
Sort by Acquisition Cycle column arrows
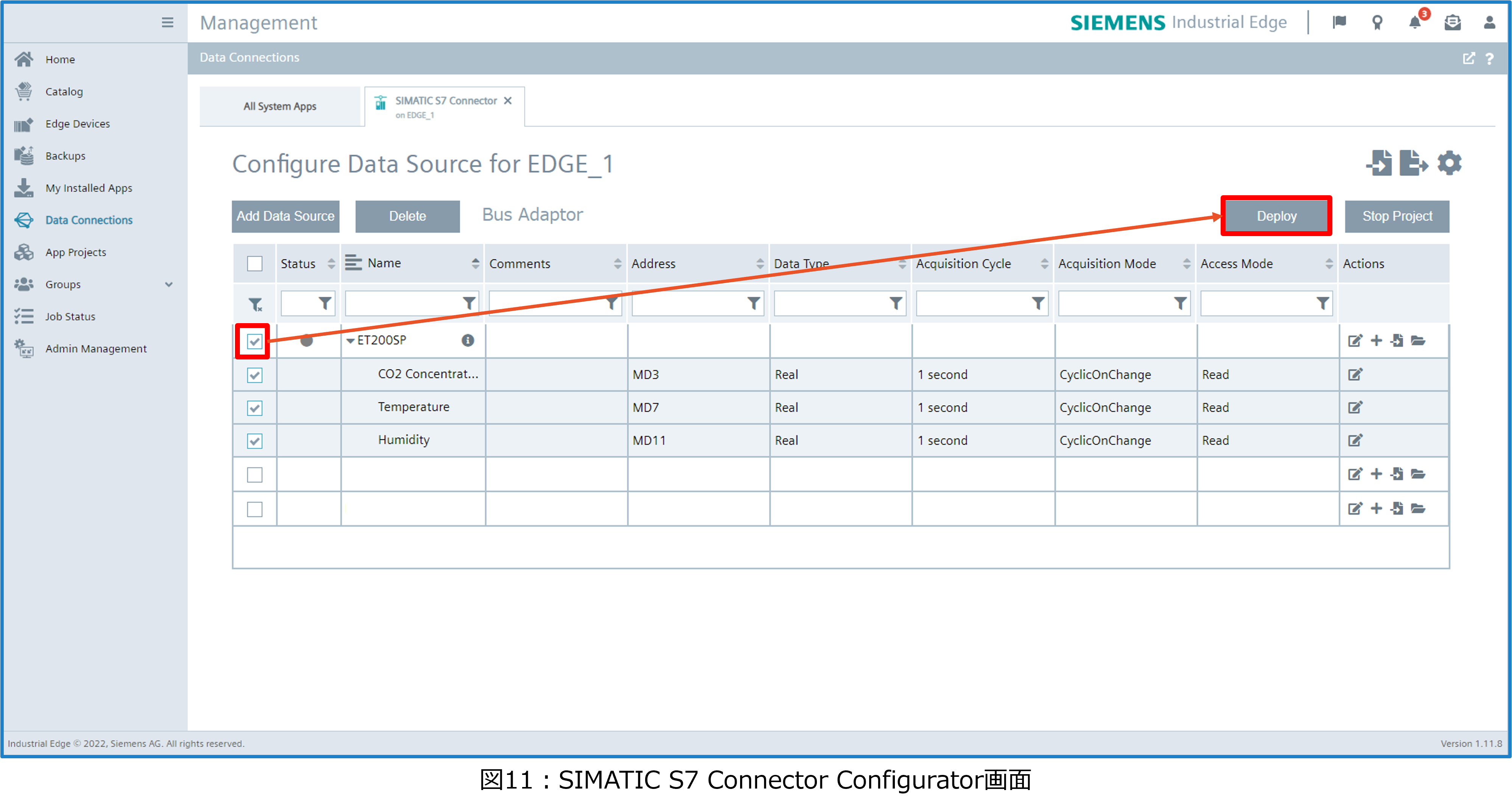coord(1044,264)
